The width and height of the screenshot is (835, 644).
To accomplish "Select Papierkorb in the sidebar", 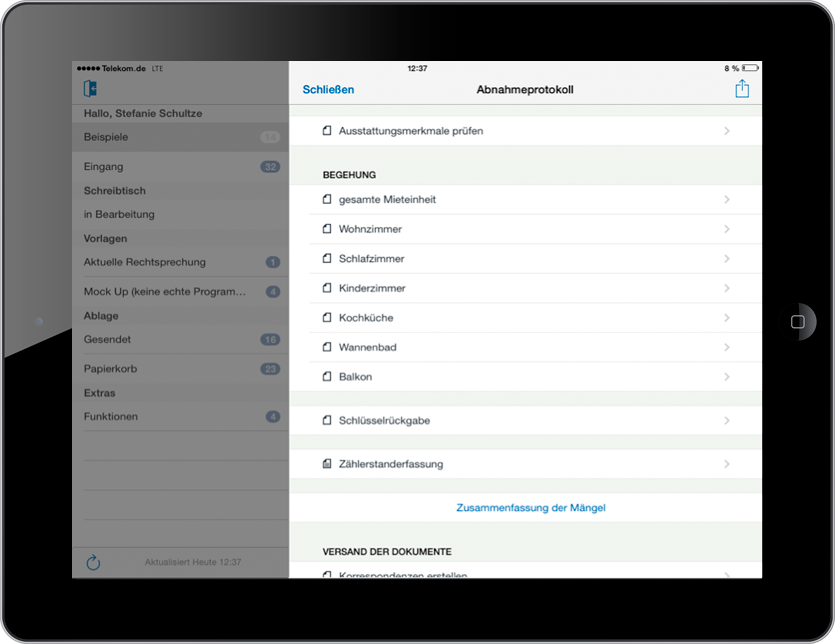I will (x=181, y=369).
